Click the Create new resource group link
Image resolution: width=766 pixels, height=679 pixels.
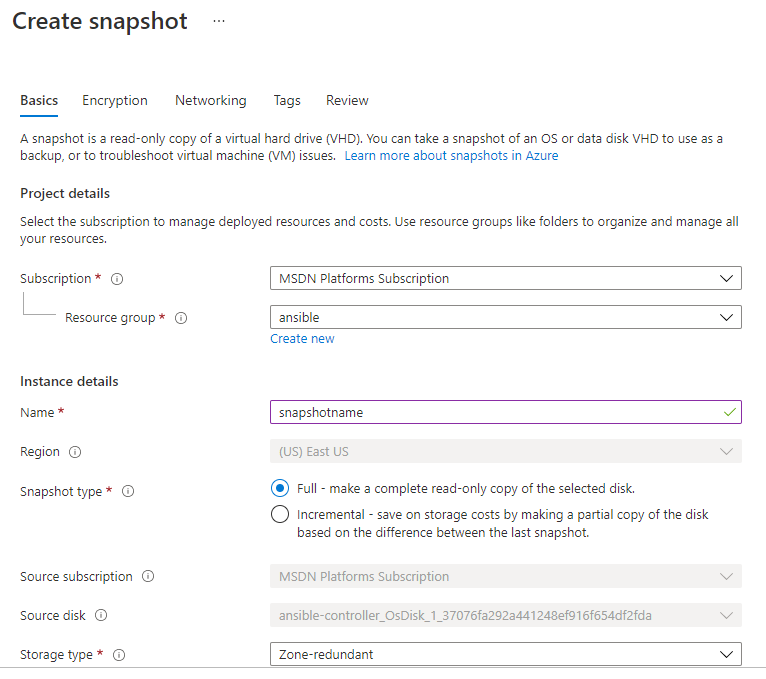click(302, 339)
